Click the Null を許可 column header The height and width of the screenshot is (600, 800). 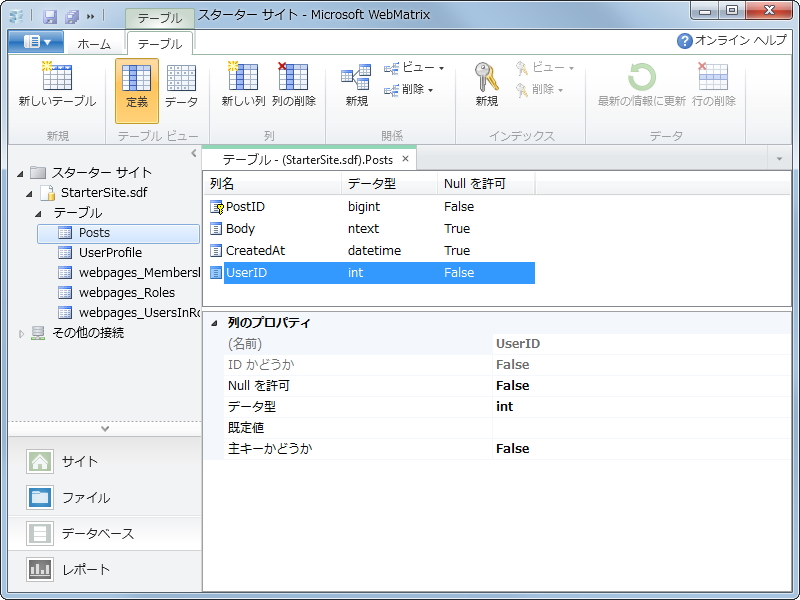tap(486, 184)
